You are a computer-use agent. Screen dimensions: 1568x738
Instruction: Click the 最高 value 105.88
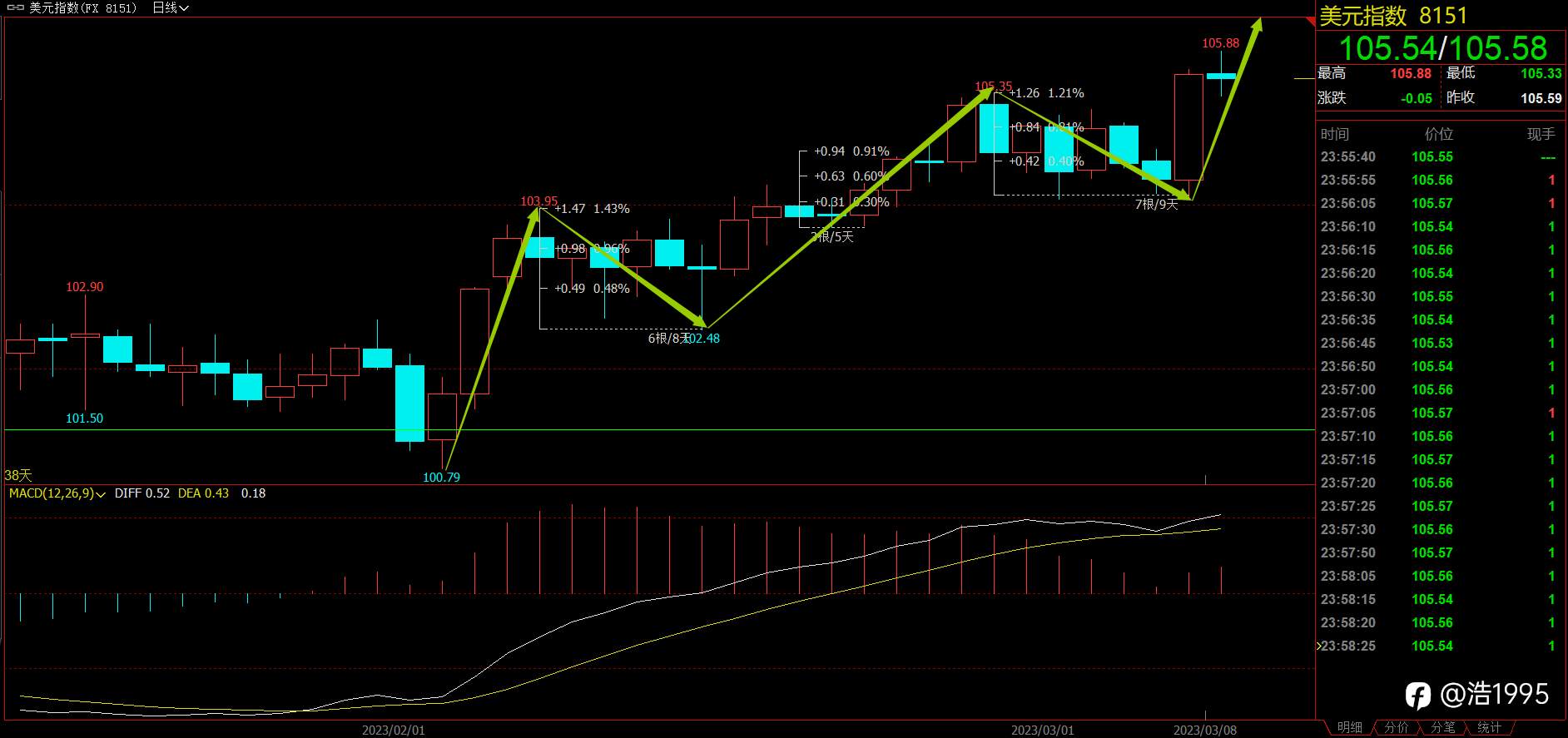pos(1411,73)
